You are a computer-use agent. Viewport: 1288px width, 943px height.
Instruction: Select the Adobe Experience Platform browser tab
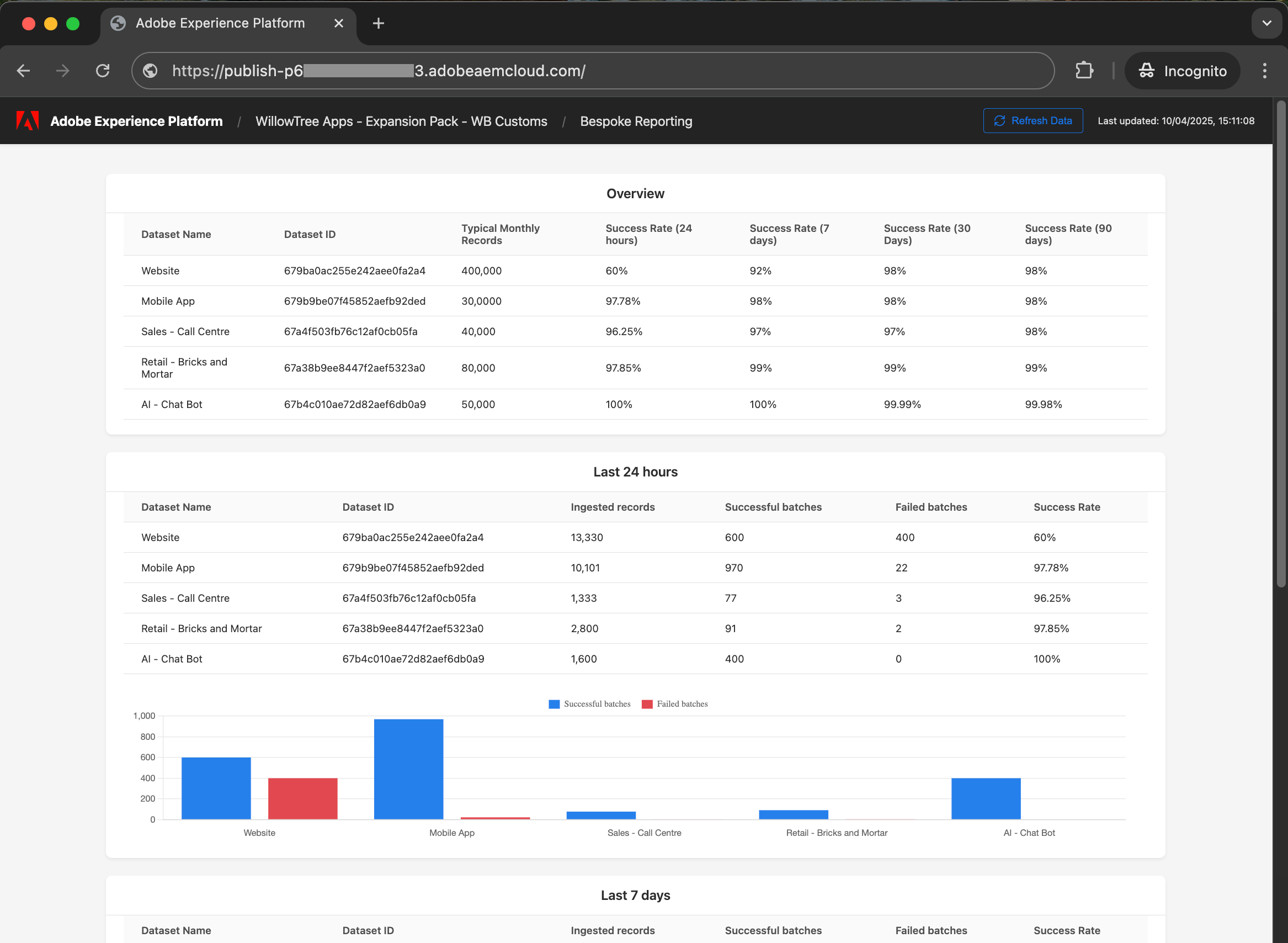point(228,23)
